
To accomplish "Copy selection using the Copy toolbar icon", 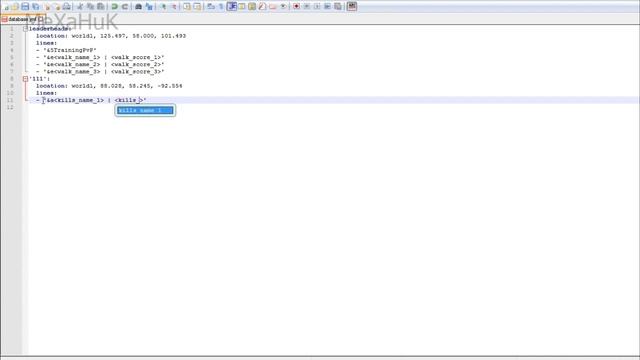I will coord(90,7).
